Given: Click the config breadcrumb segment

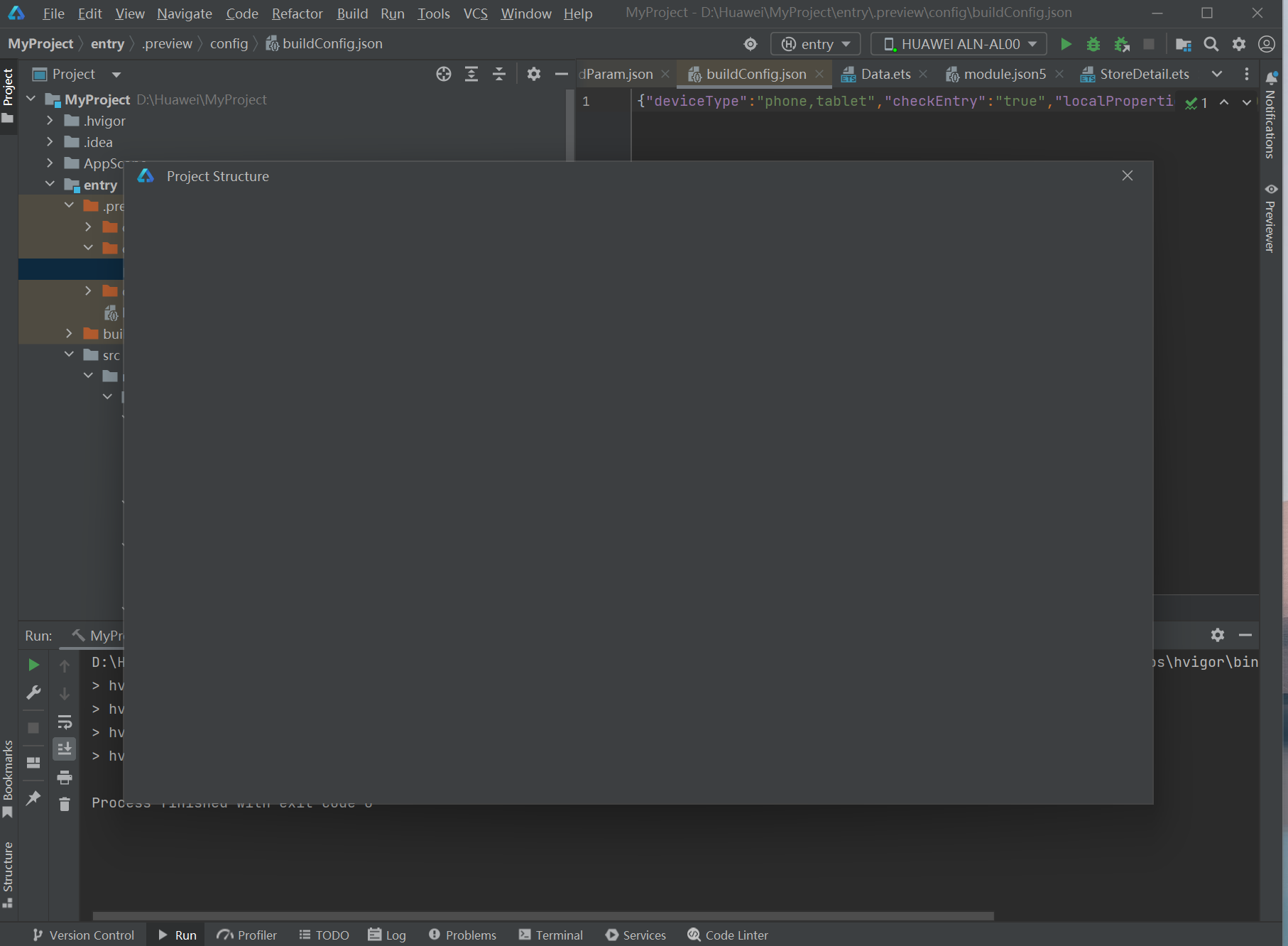Looking at the screenshot, I should tap(229, 44).
